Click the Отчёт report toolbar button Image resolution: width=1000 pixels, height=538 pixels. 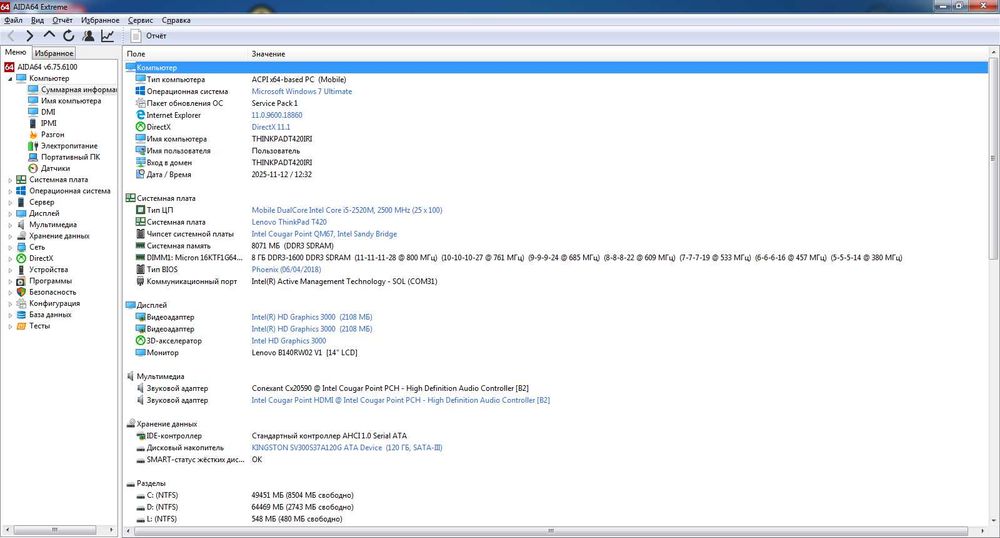pos(149,36)
